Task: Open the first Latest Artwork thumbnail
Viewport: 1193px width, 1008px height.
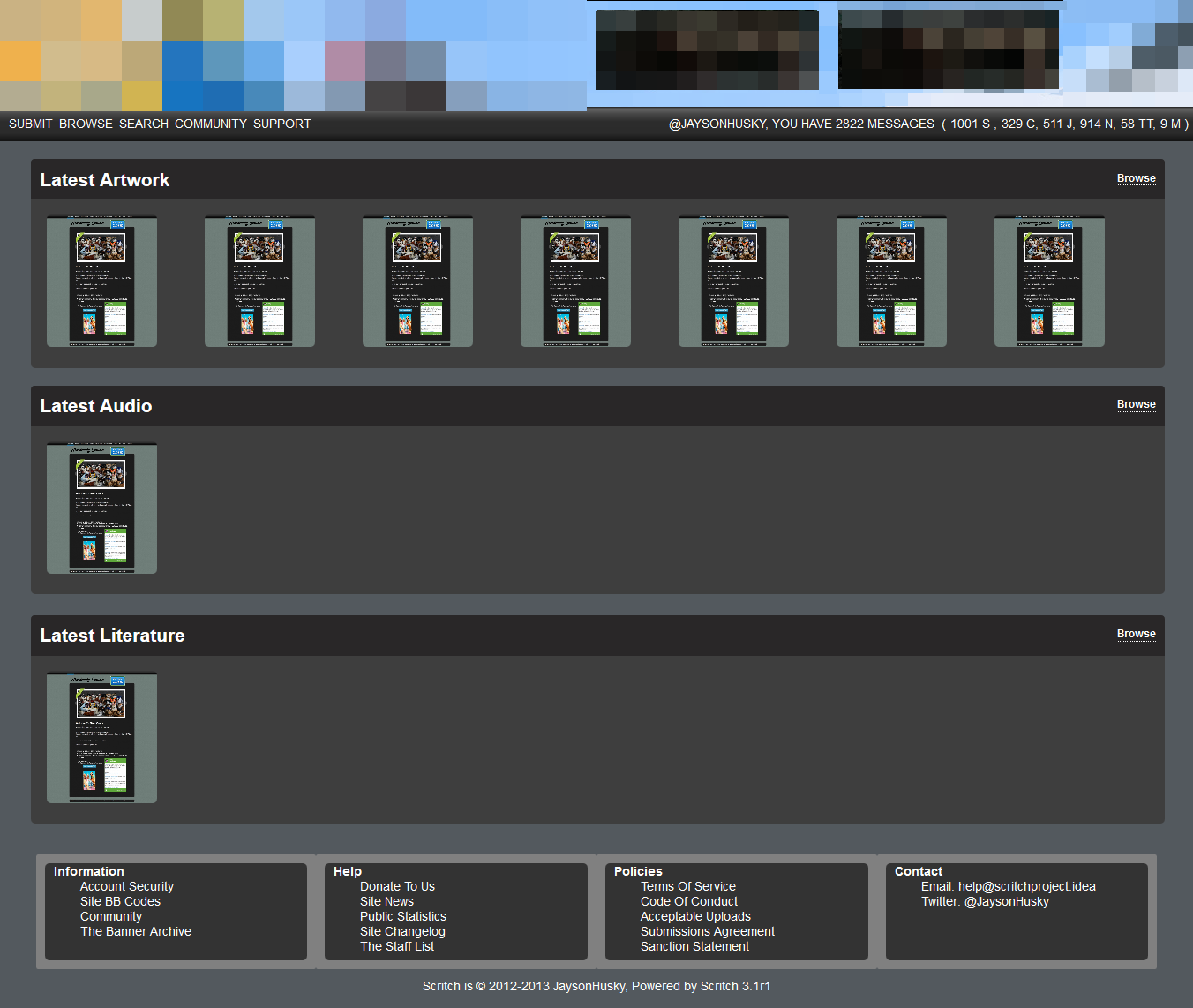Action: [101, 282]
